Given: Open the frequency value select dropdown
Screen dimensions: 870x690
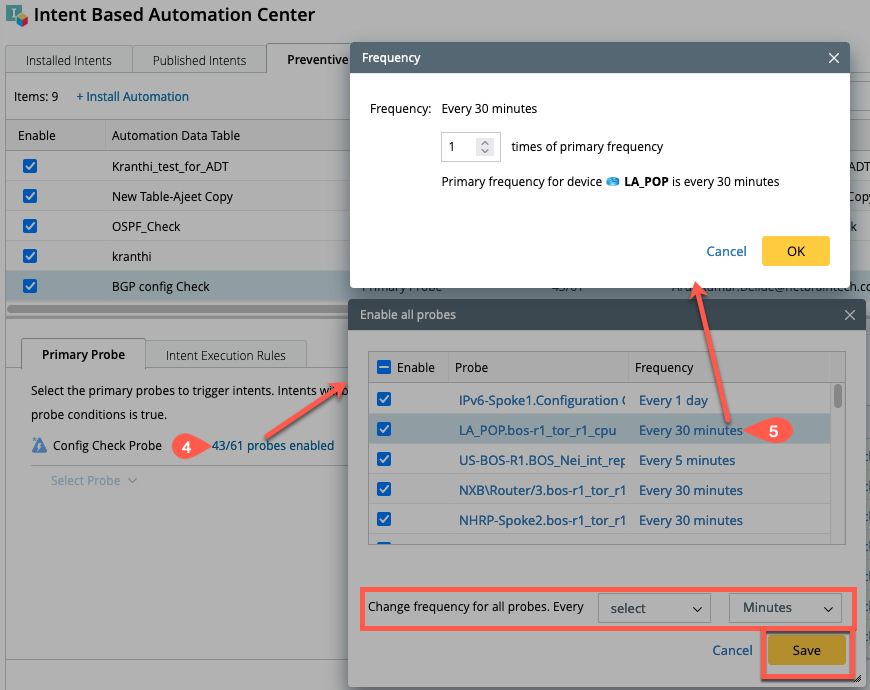Looking at the screenshot, I should click(654, 608).
